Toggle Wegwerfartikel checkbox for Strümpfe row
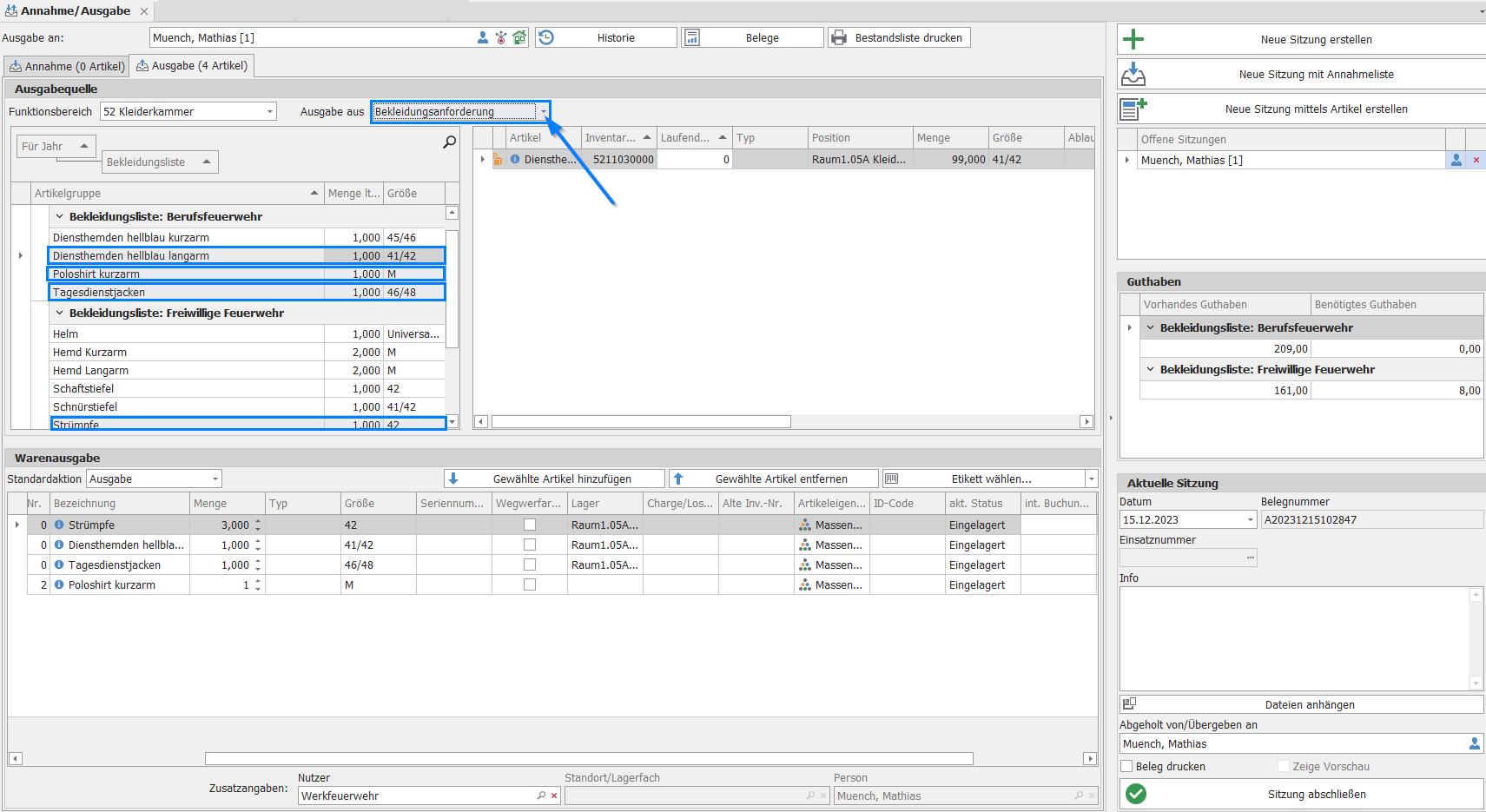This screenshot has width=1486, height=812. (x=530, y=525)
